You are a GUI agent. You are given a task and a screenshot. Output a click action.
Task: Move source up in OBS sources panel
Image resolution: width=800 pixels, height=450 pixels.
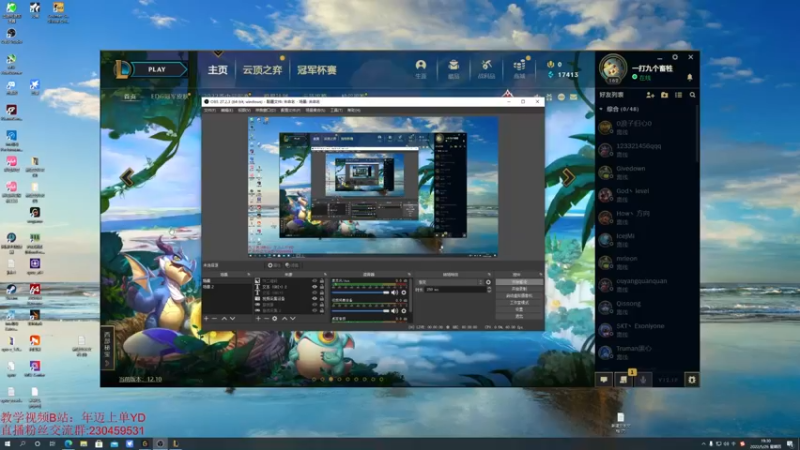pos(285,318)
